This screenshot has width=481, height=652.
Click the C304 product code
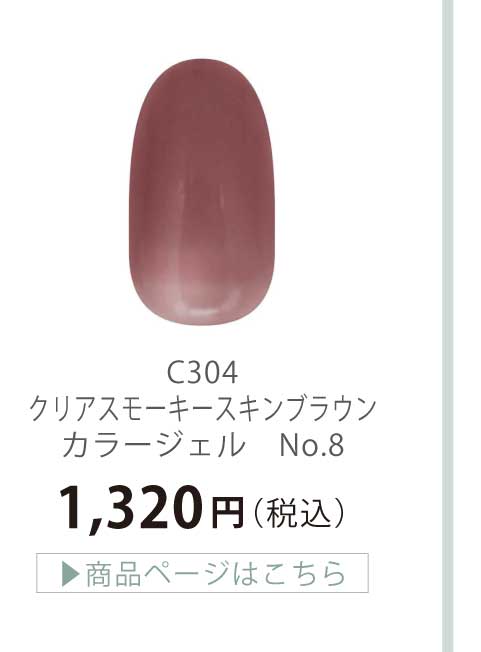click(202, 373)
